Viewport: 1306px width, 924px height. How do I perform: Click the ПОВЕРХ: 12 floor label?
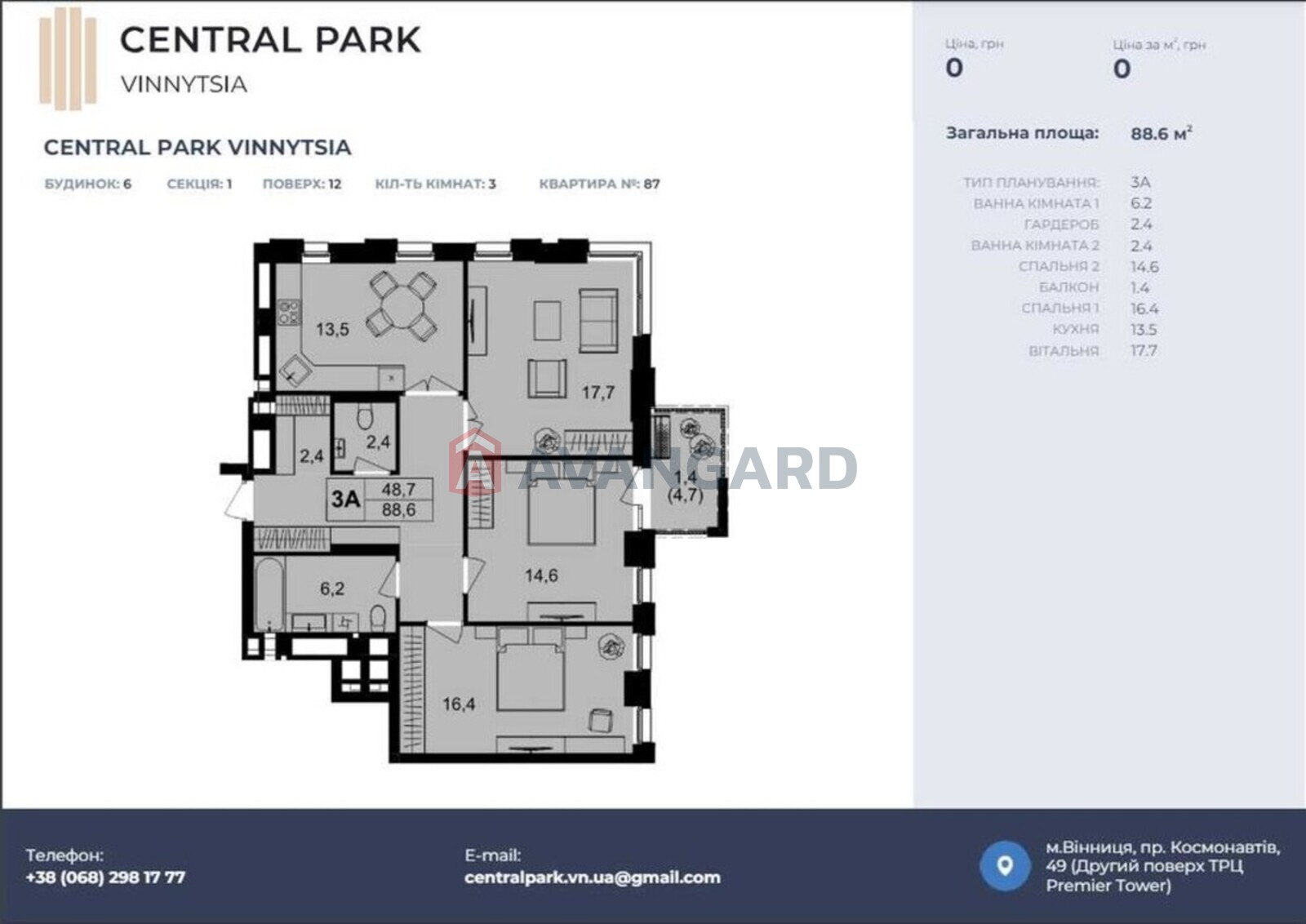click(x=301, y=184)
